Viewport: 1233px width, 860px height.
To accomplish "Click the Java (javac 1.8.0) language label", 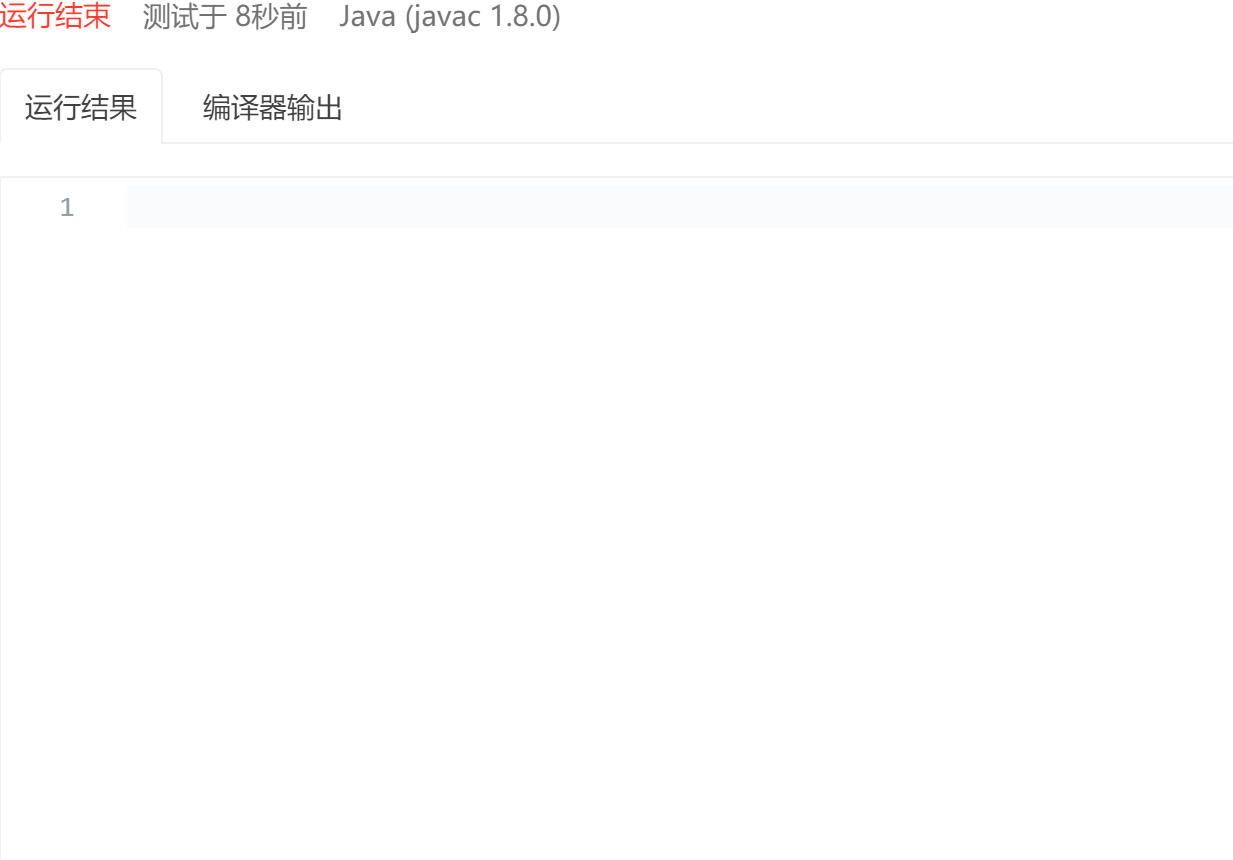I will [449, 17].
